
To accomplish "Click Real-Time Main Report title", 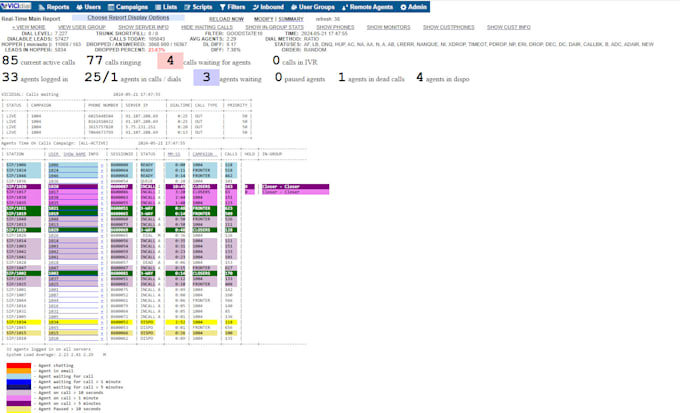I will pyautogui.click(x=31, y=19).
